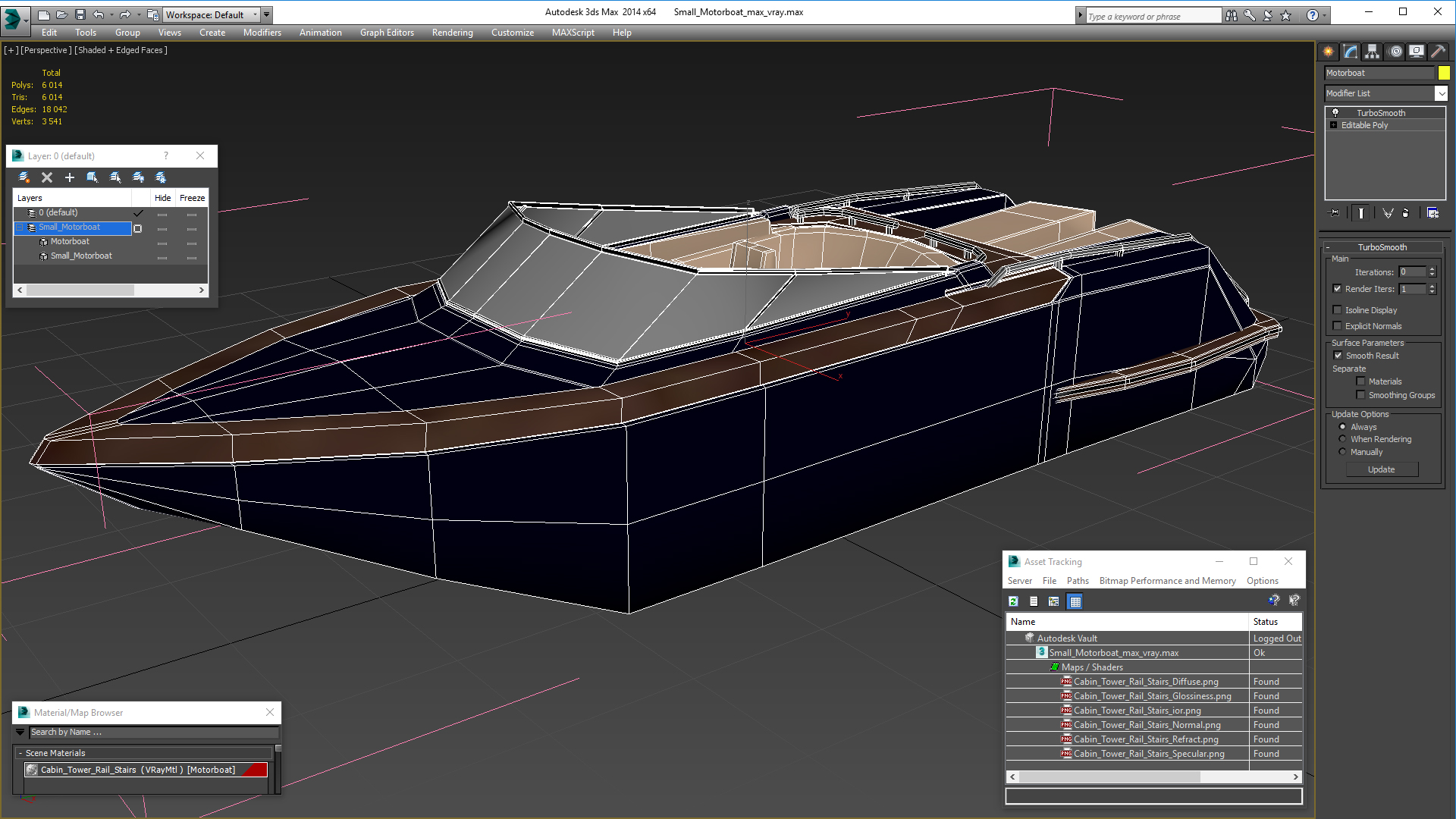Screen dimensions: 1456x819
Task: Open Configure Modifier Sets icon
Action: [x=1433, y=213]
